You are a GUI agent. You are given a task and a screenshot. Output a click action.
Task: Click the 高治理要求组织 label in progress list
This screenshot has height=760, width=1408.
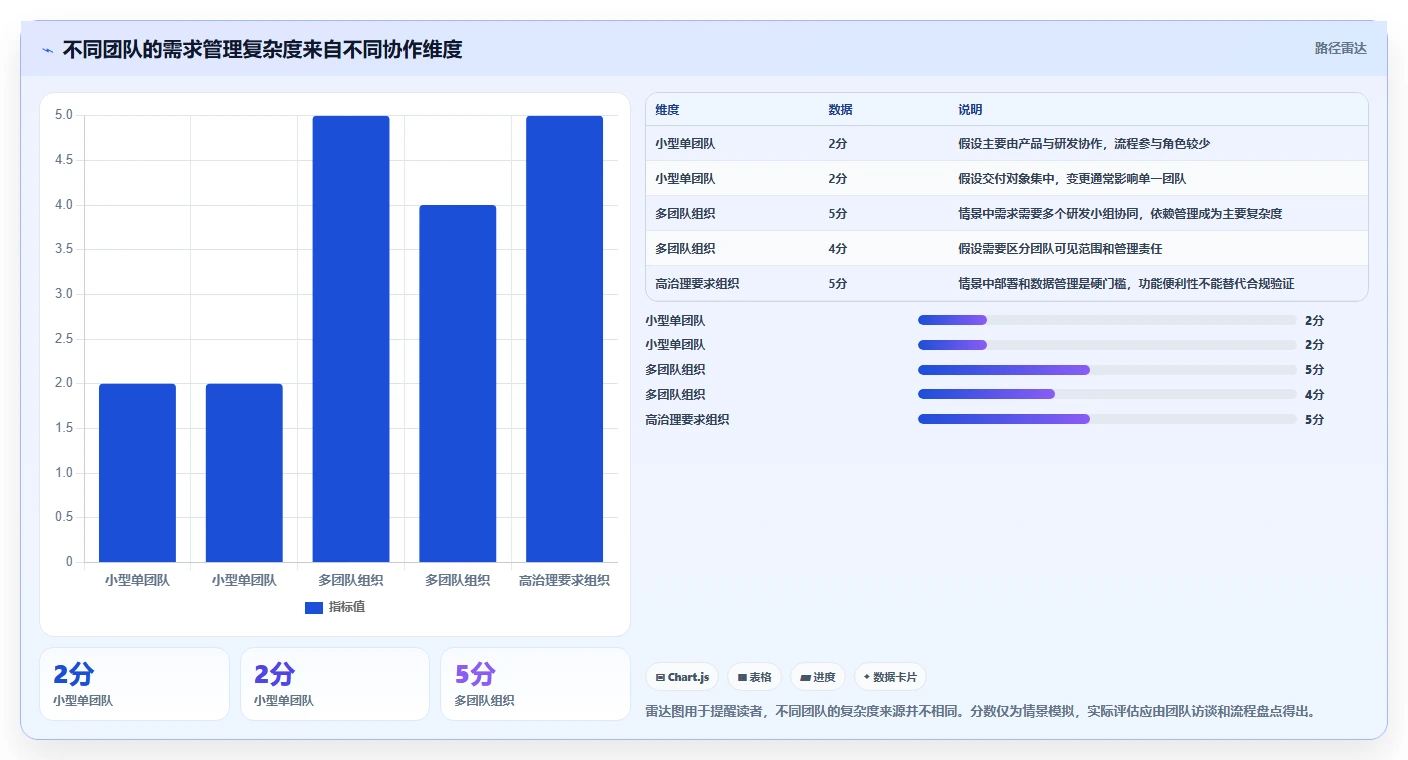pos(687,420)
